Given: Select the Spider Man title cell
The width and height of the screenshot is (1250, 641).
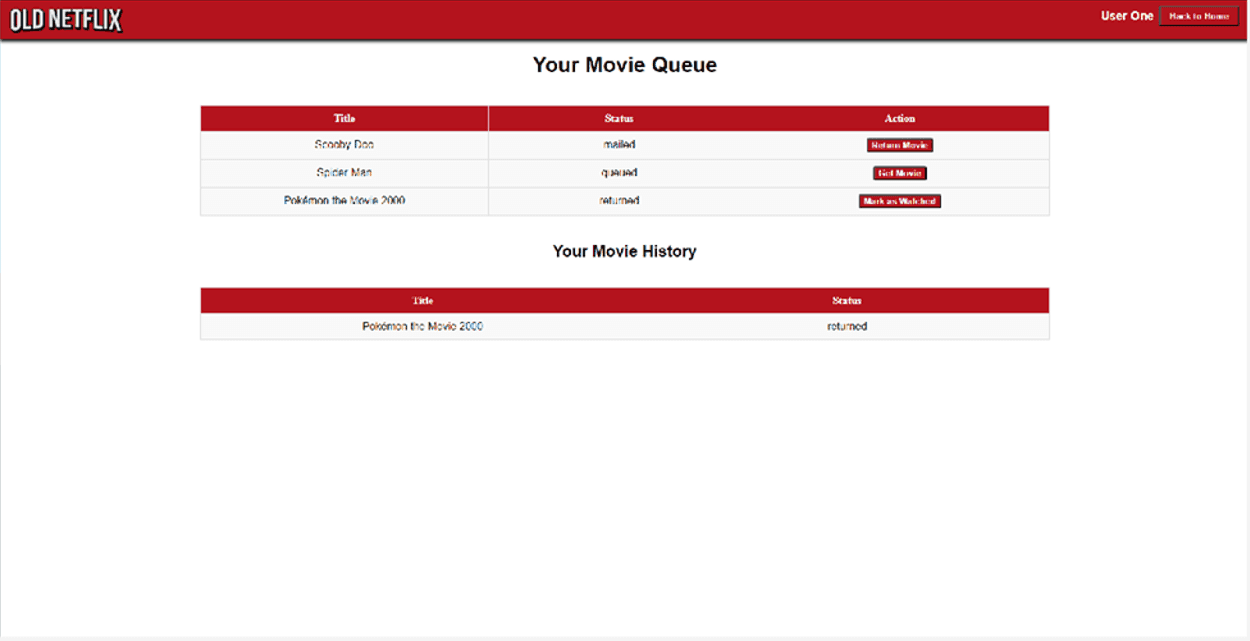Looking at the screenshot, I should 345,173.
